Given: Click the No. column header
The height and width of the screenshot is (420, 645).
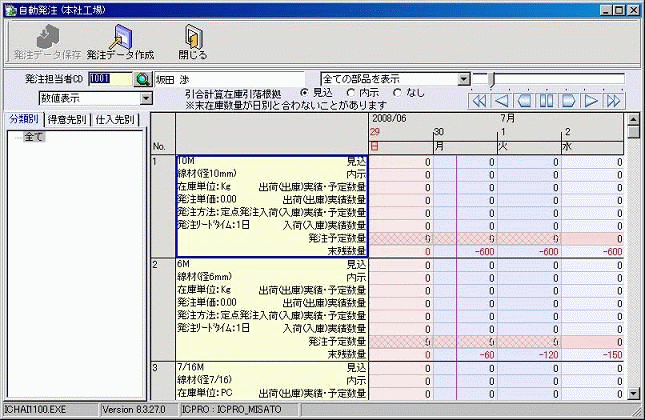Looking at the screenshot, I should (163, 134).
